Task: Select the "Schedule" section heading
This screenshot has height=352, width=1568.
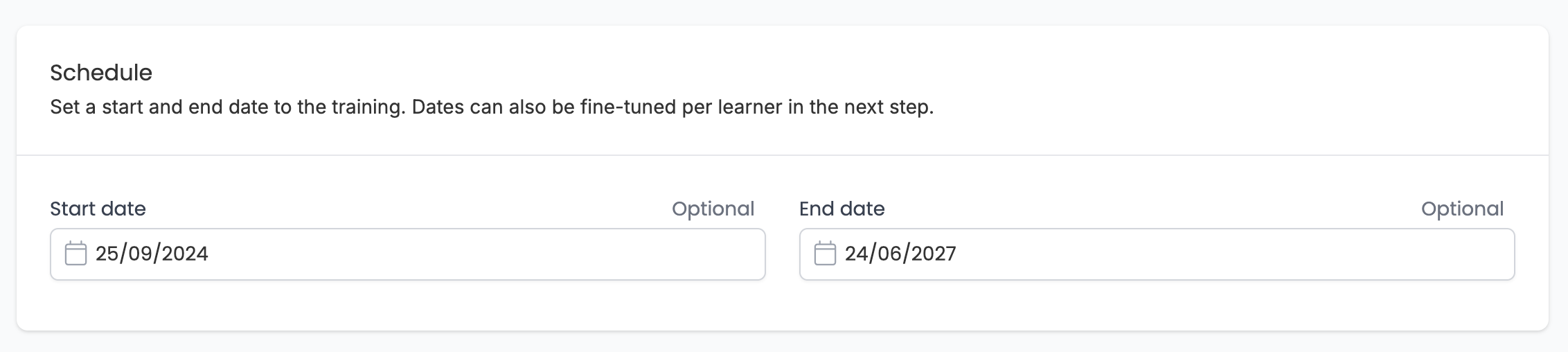Action: (101, 72)
